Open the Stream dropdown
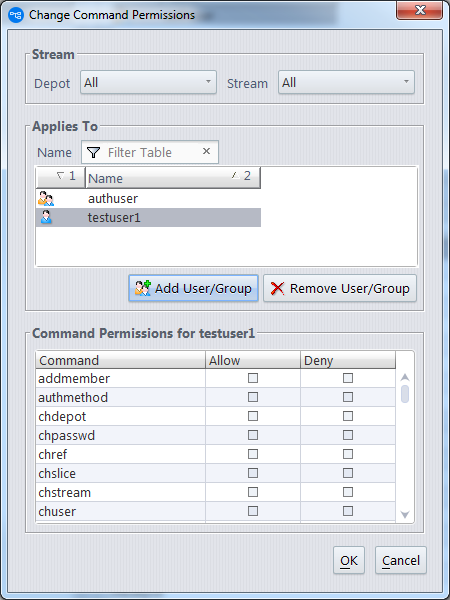 click(346, 82)
